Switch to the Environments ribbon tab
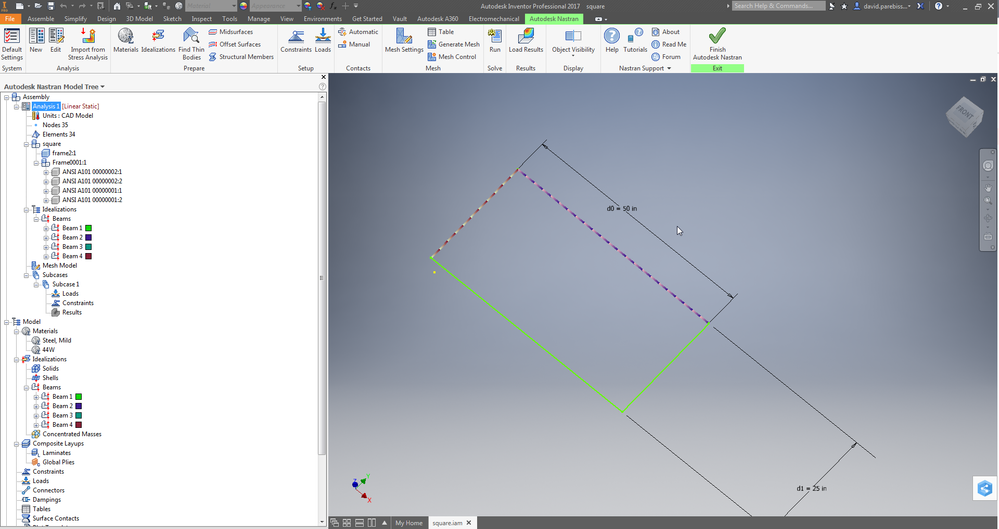 coord(322,18)
